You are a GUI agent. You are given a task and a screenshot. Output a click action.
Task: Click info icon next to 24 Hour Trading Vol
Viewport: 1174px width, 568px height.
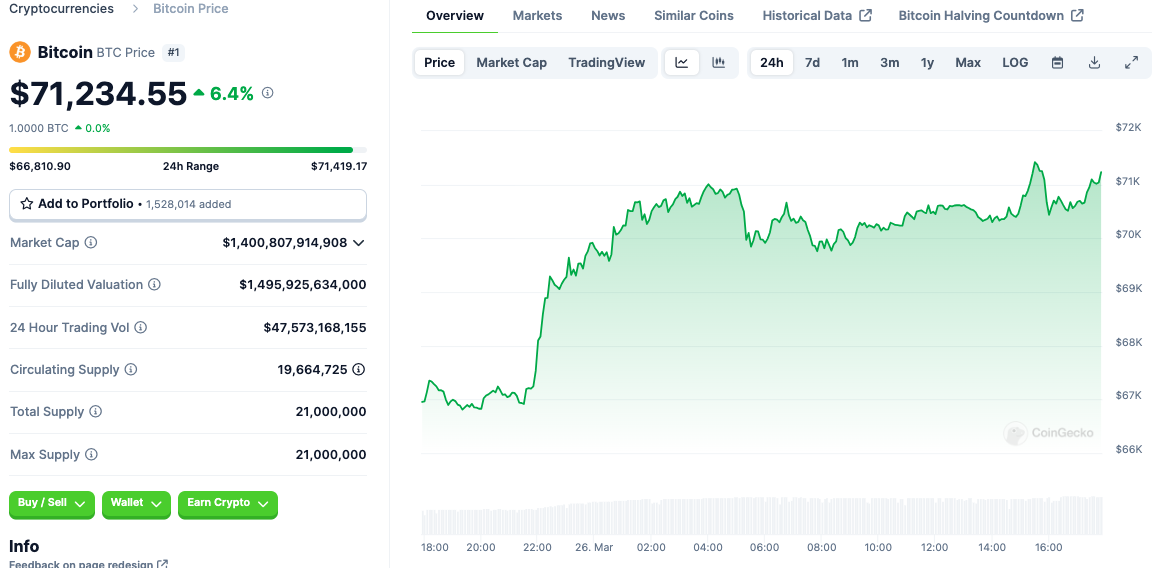tap(141, 327)
